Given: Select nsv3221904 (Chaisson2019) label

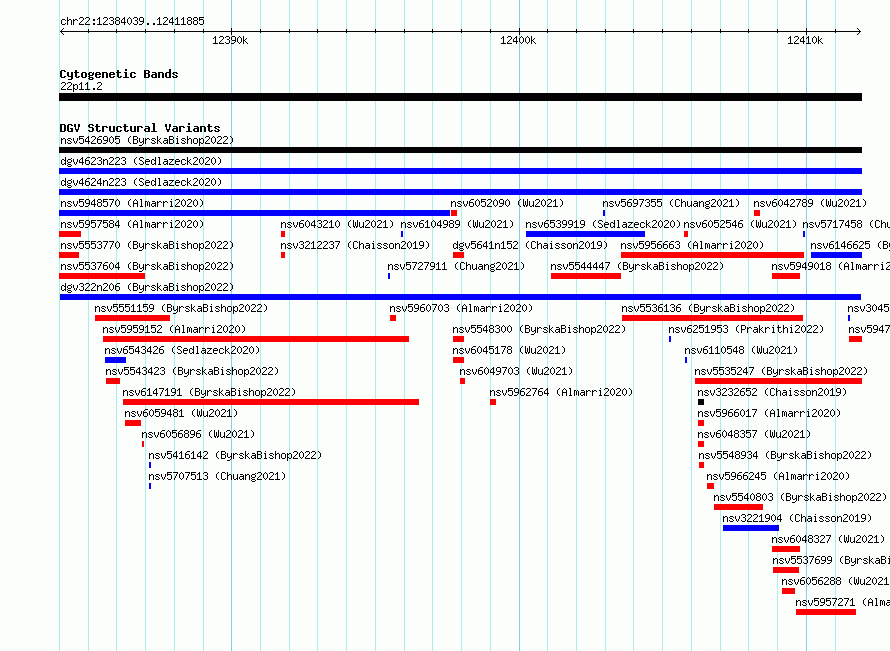Looking at the screenshot, I should pyautogui.click(x=797, y=518).
